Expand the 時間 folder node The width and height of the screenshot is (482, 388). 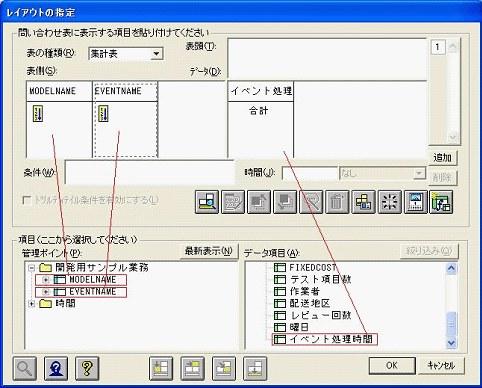(32, 304)
